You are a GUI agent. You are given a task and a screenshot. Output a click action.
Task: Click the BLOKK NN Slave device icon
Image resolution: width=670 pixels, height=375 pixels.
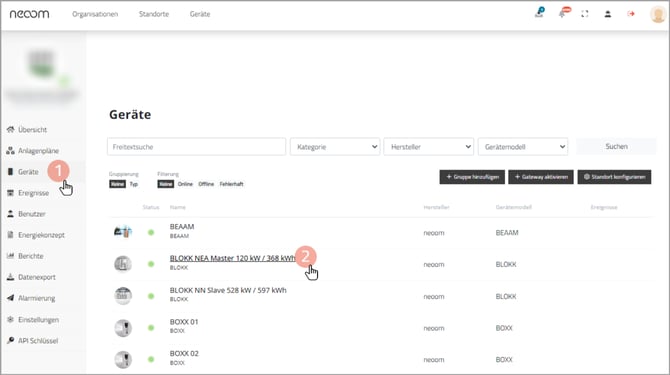123,296
